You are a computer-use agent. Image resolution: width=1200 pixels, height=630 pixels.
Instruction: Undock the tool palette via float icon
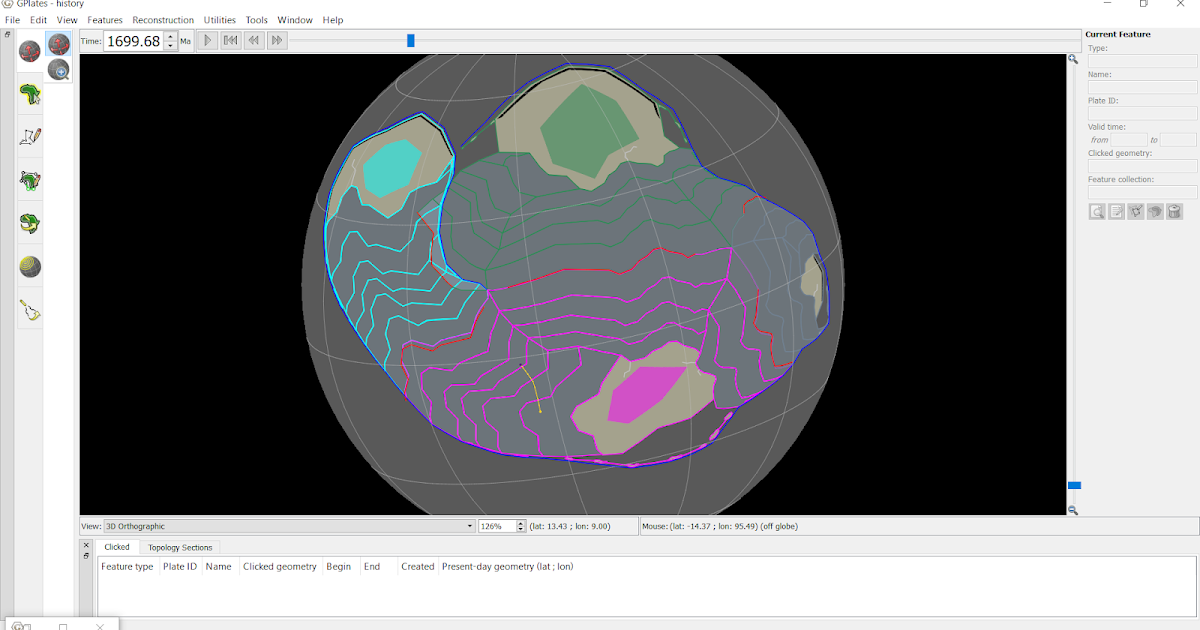pos(7,34)
